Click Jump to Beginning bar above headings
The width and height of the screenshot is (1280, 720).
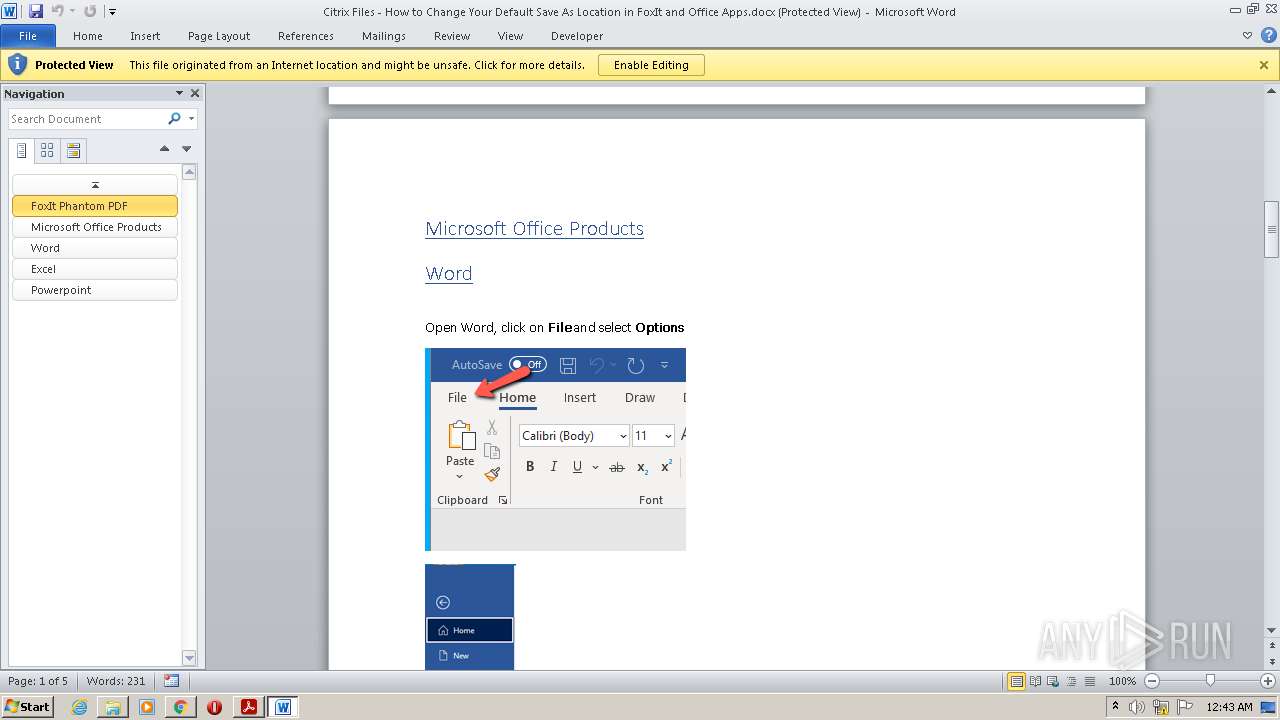95,185
